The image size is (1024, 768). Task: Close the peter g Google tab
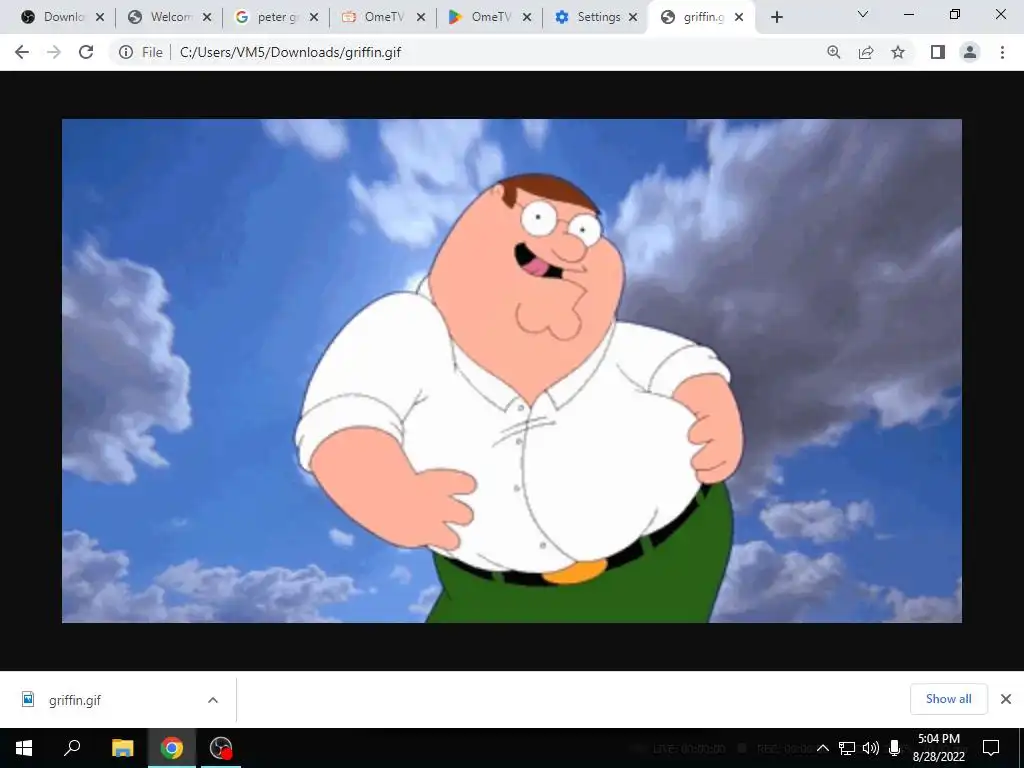point(314,18)
